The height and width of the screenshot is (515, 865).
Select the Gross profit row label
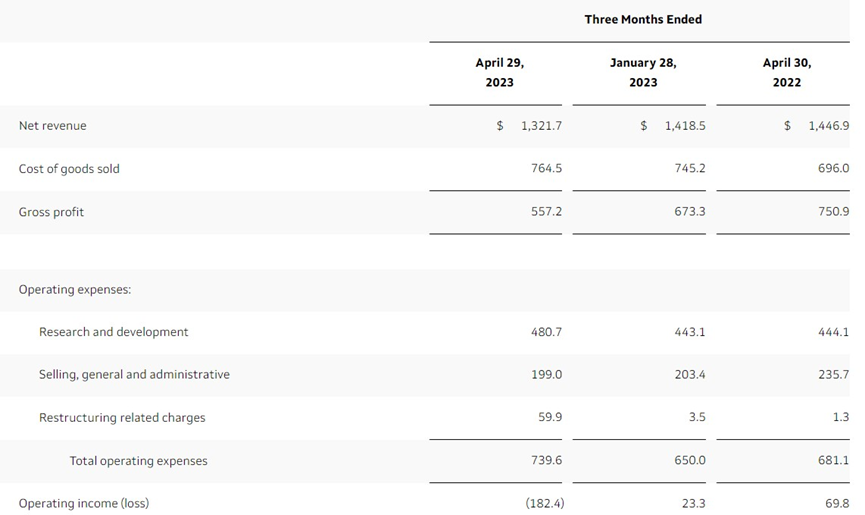click(51, 212)
